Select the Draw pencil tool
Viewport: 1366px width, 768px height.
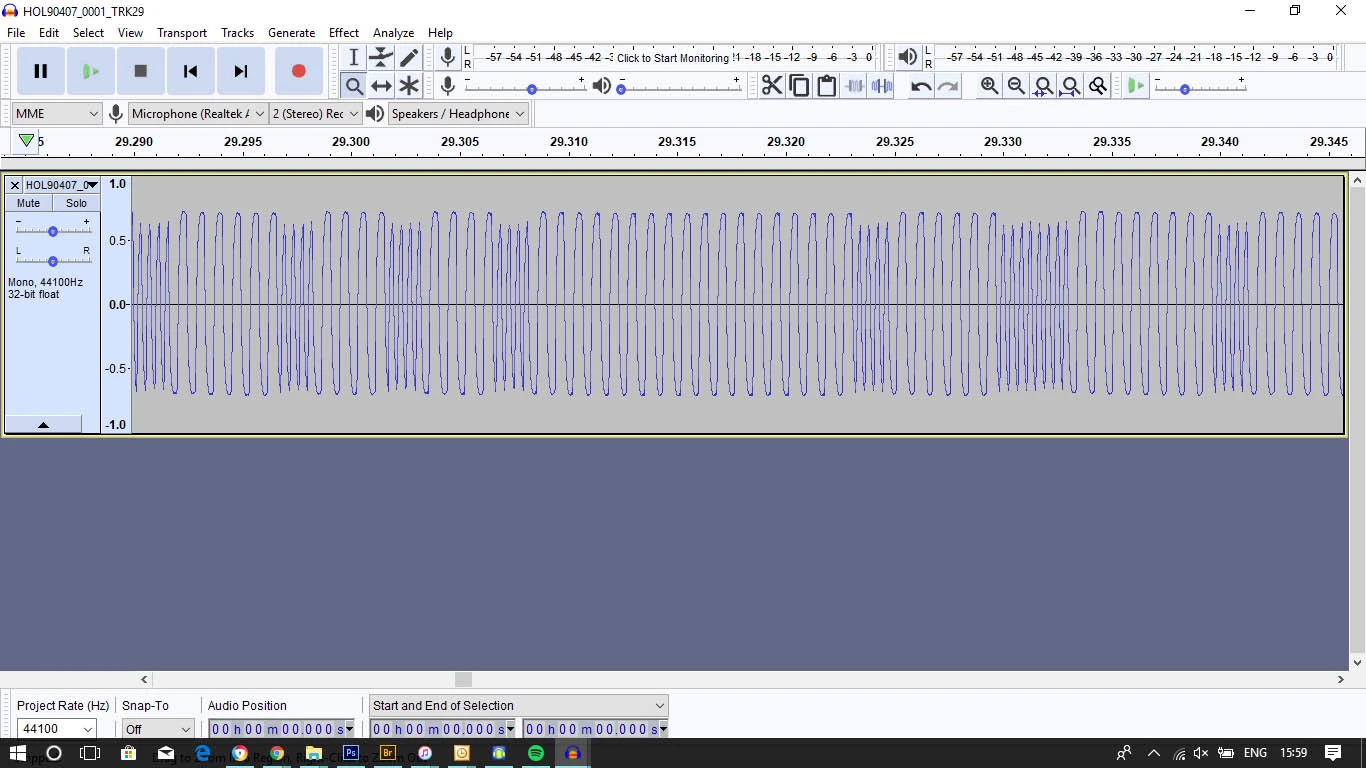(x=409, y=58)
